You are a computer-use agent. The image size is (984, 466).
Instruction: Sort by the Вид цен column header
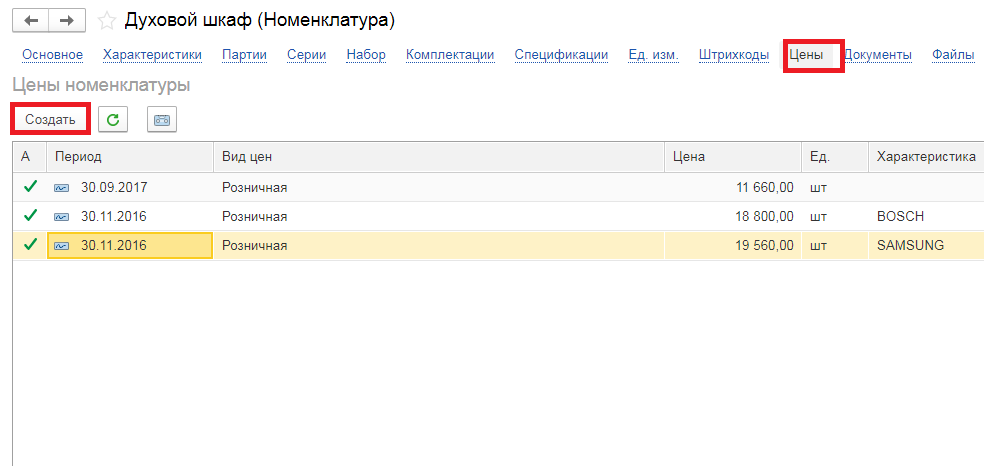coord(439,157)
